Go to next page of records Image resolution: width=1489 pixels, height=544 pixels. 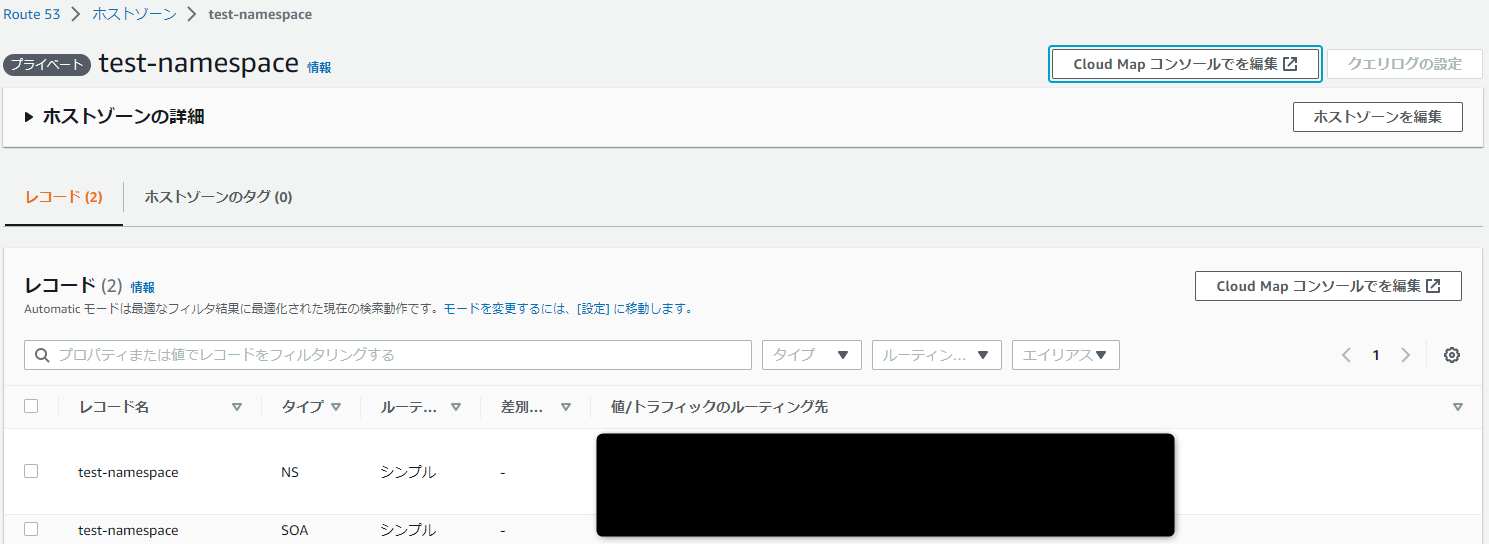(x=1406, y=355)
